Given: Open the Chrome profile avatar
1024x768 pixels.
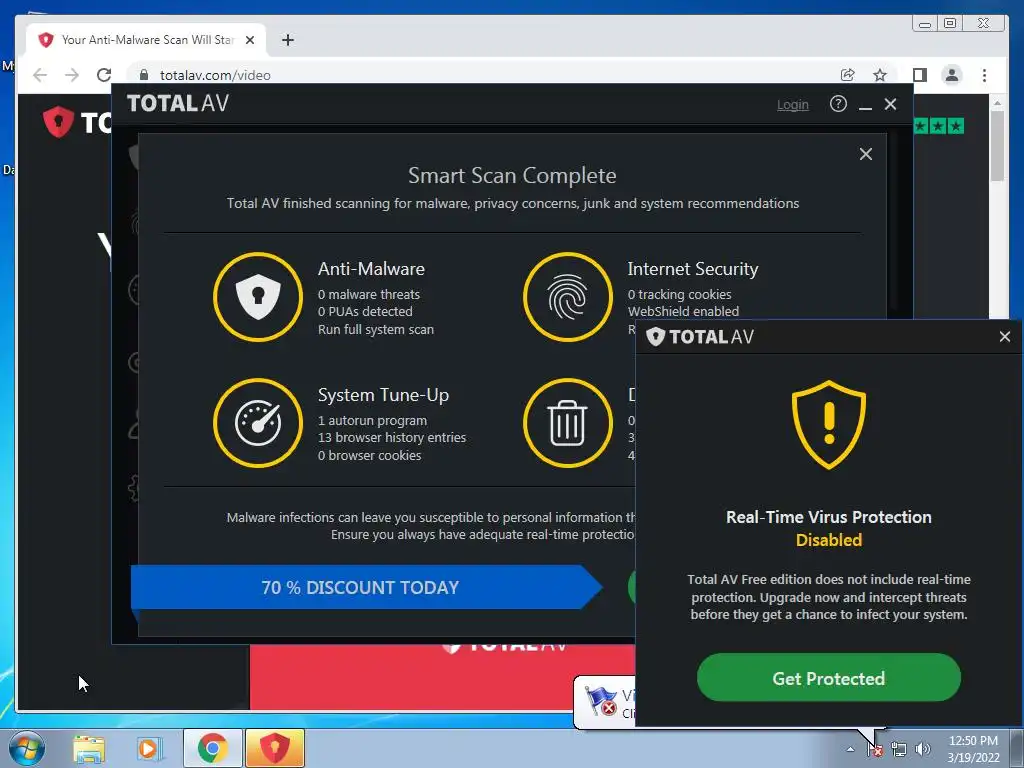Looking at the screenshot, I should [x=952, y=75].
